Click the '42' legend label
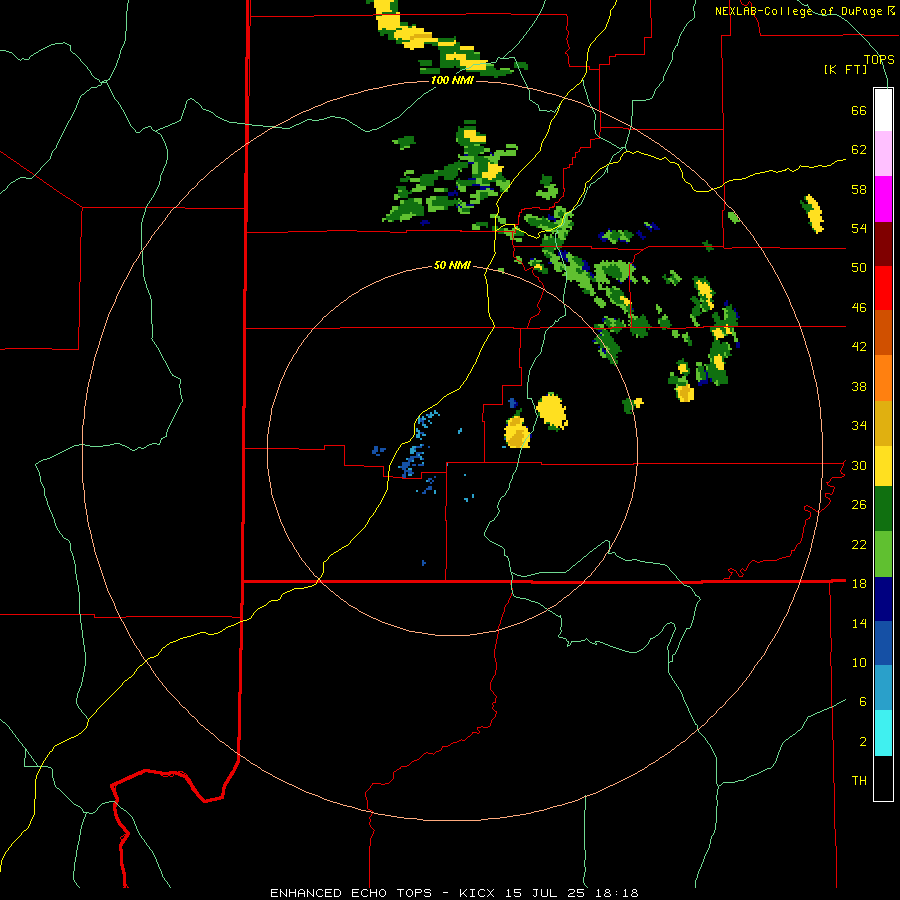The height and width of the screenshot is (900, 900). [x=859, y=347]
